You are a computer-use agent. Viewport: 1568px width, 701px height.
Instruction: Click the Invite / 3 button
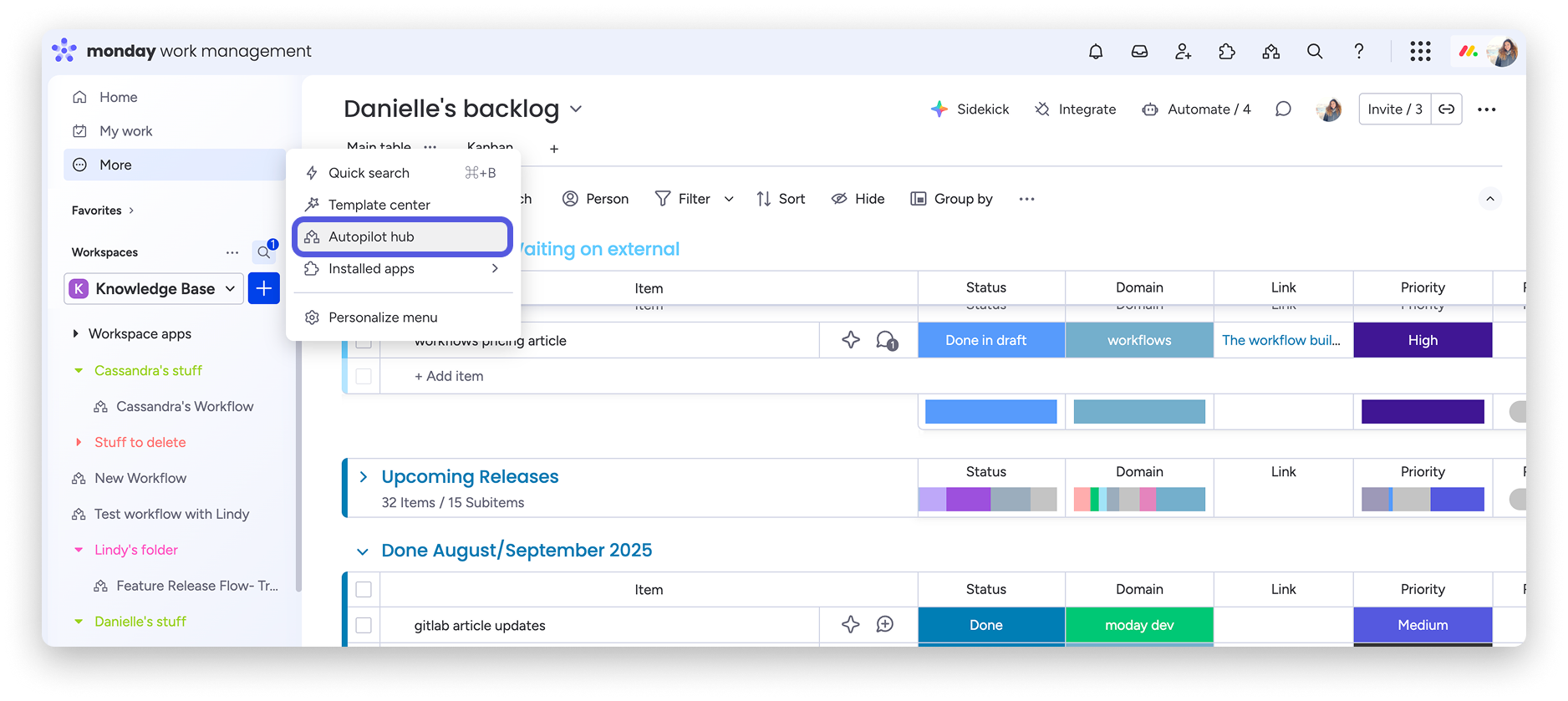pyautogui.click(x=1394, y=109)
